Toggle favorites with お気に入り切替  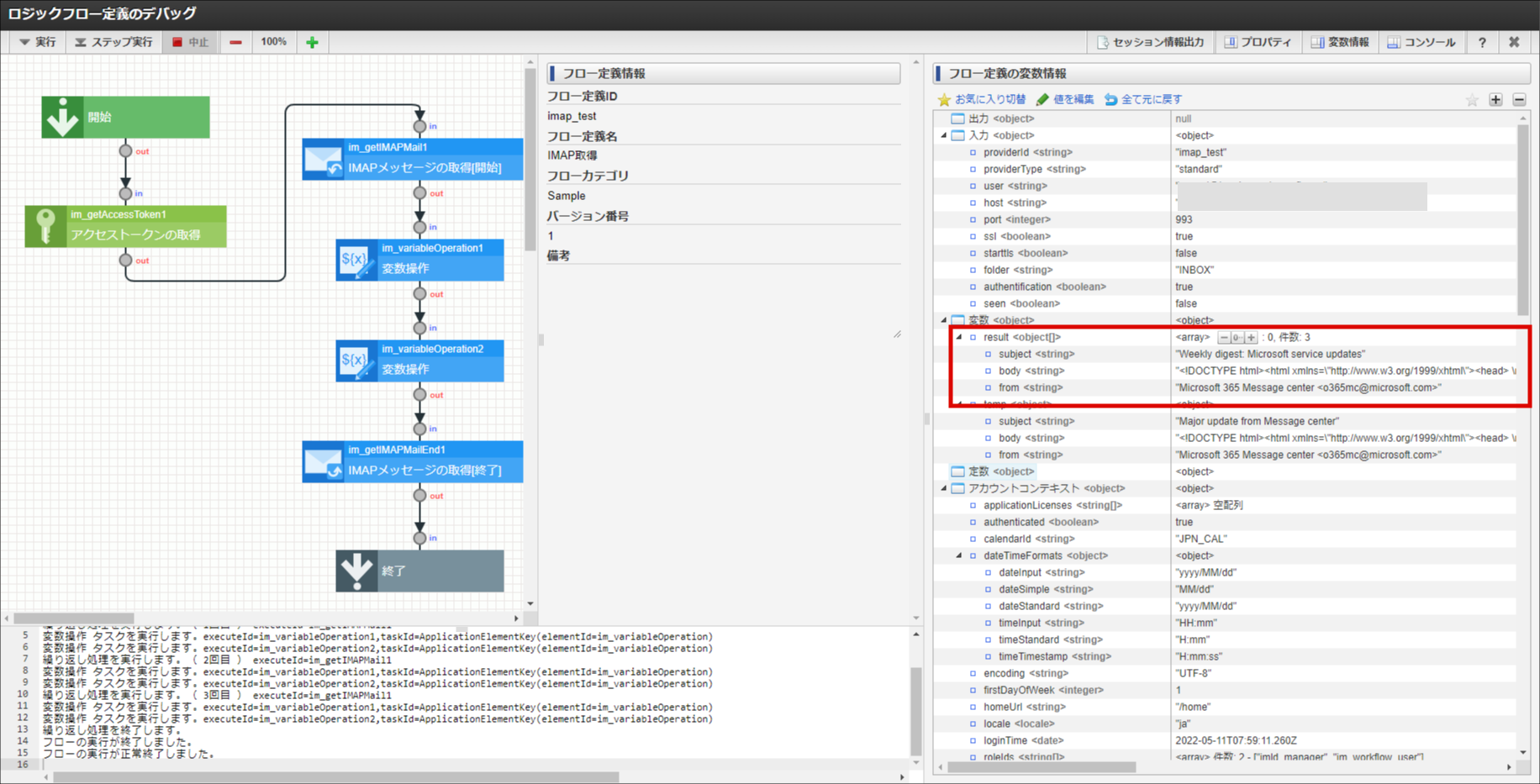click(x=982, y=99)
